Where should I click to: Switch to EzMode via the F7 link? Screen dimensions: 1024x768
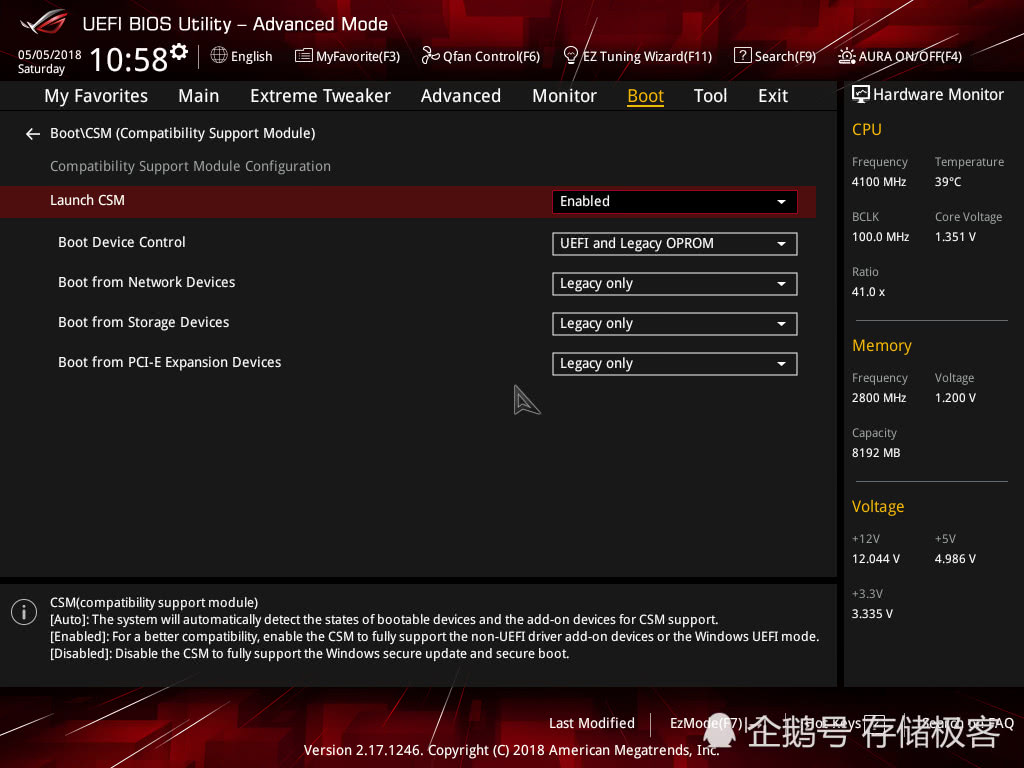coord(700,723)
